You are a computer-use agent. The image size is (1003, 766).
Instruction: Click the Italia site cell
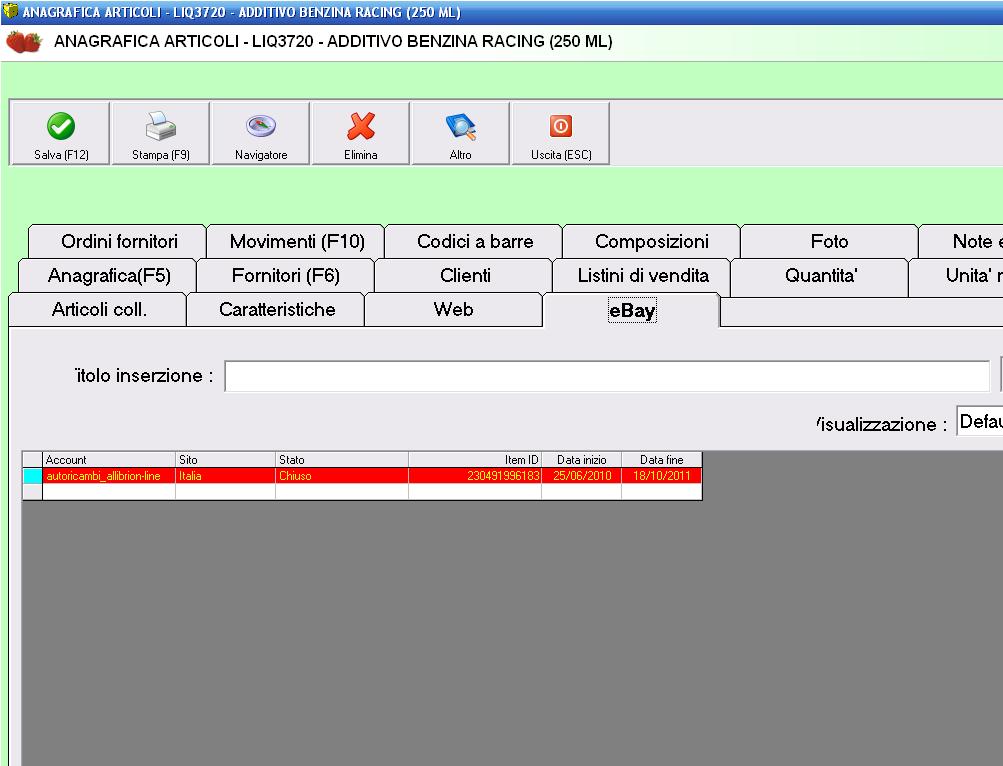coord(226,475)
